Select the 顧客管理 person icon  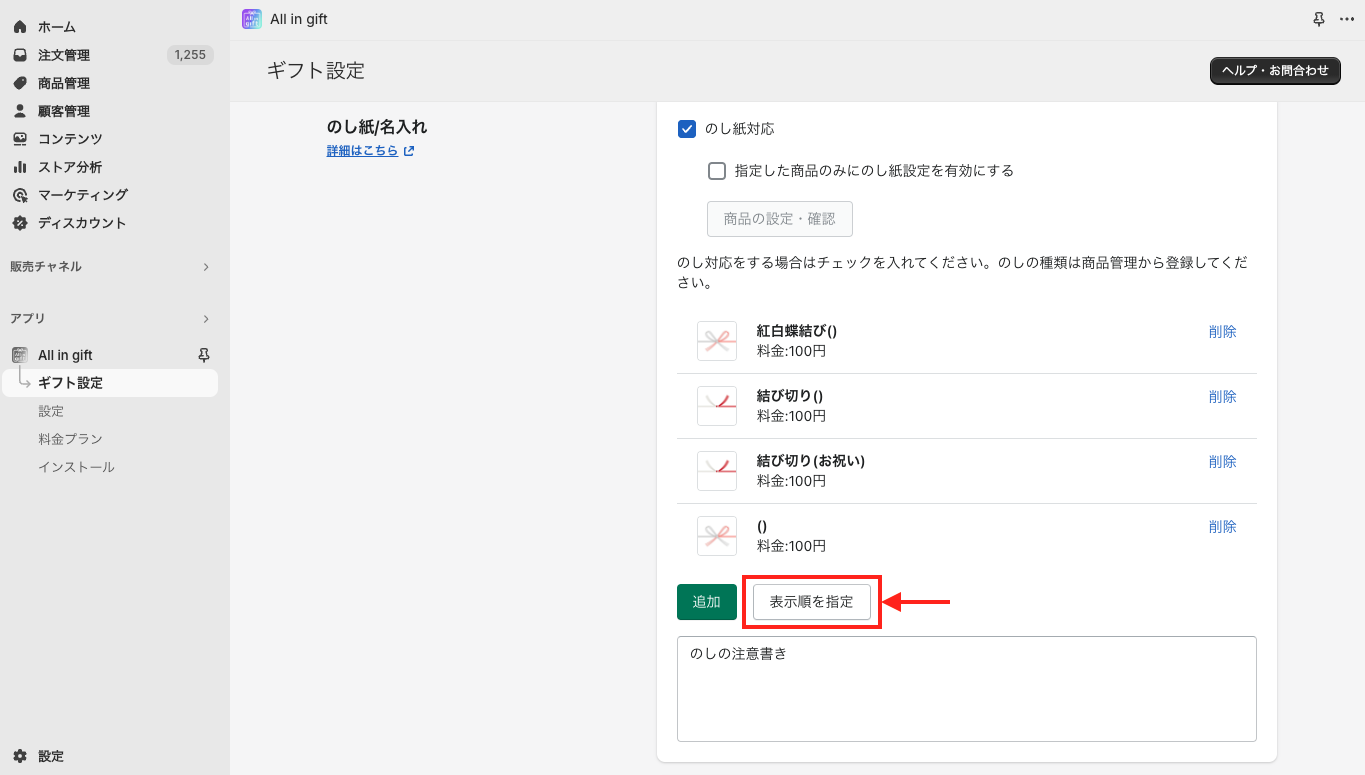coord(20,111)
